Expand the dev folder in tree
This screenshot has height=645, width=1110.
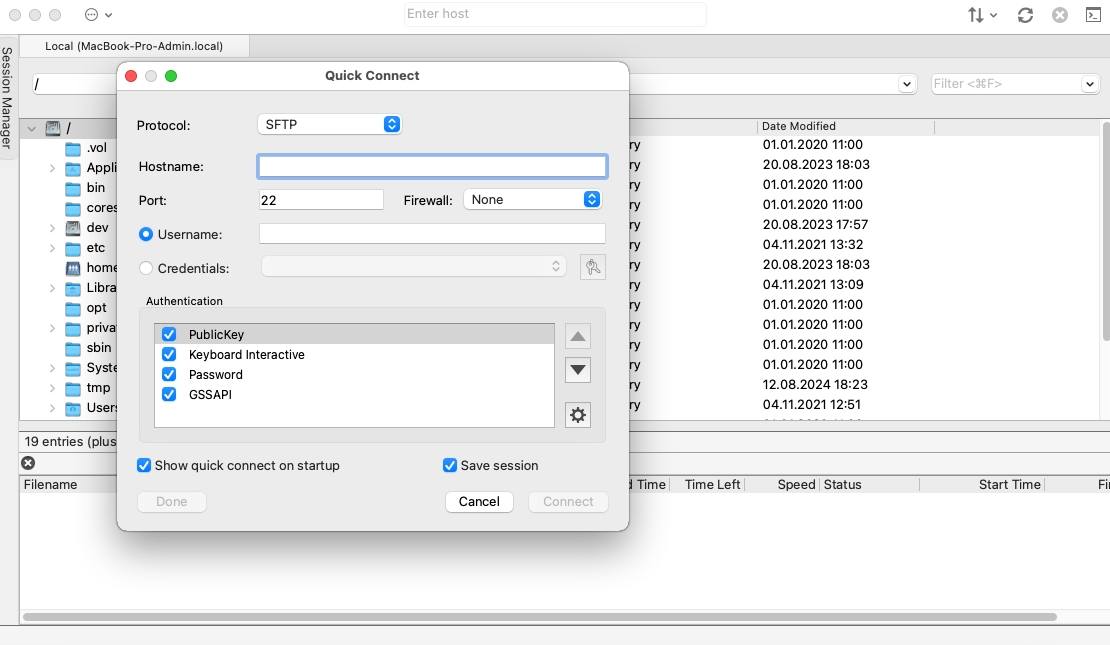click(x=52, y=228)
